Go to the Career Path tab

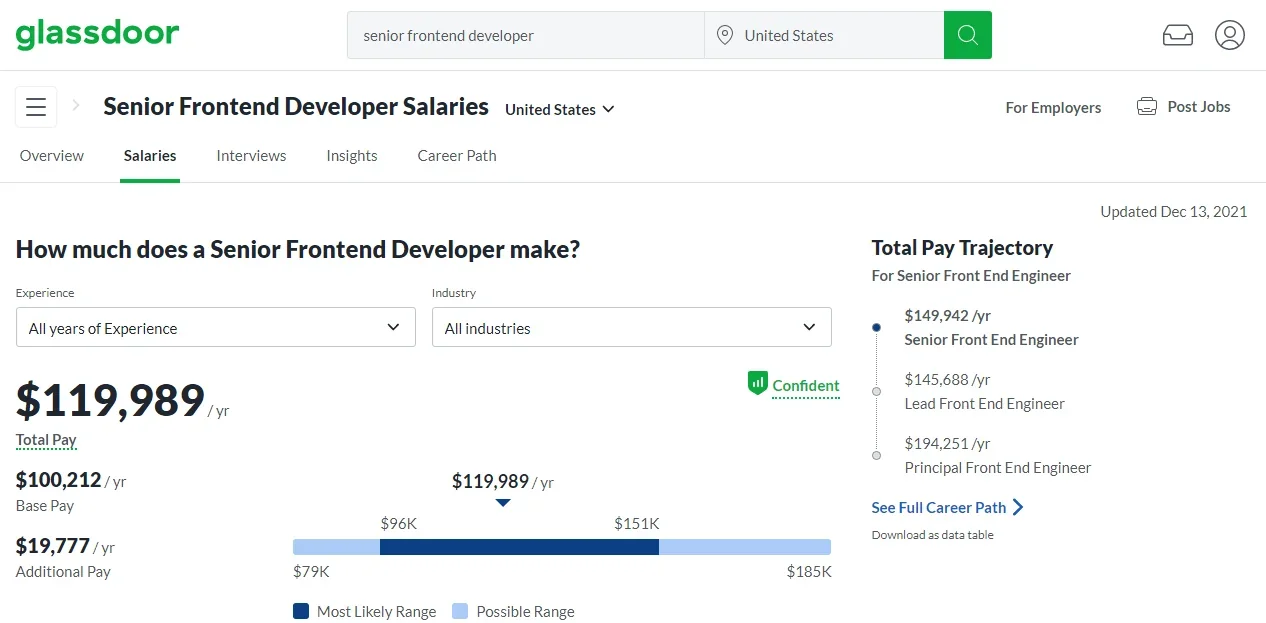click(x=456, y=156)
